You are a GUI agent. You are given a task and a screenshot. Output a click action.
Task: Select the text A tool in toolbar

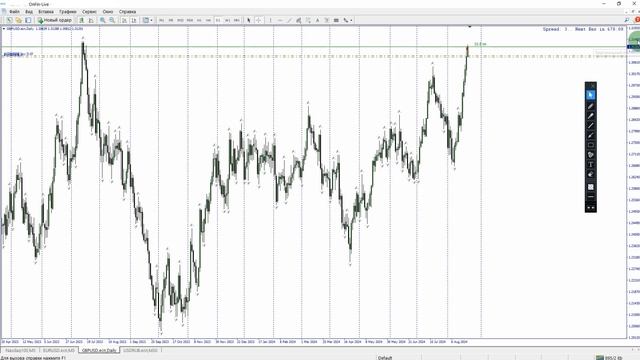[318, 20]
